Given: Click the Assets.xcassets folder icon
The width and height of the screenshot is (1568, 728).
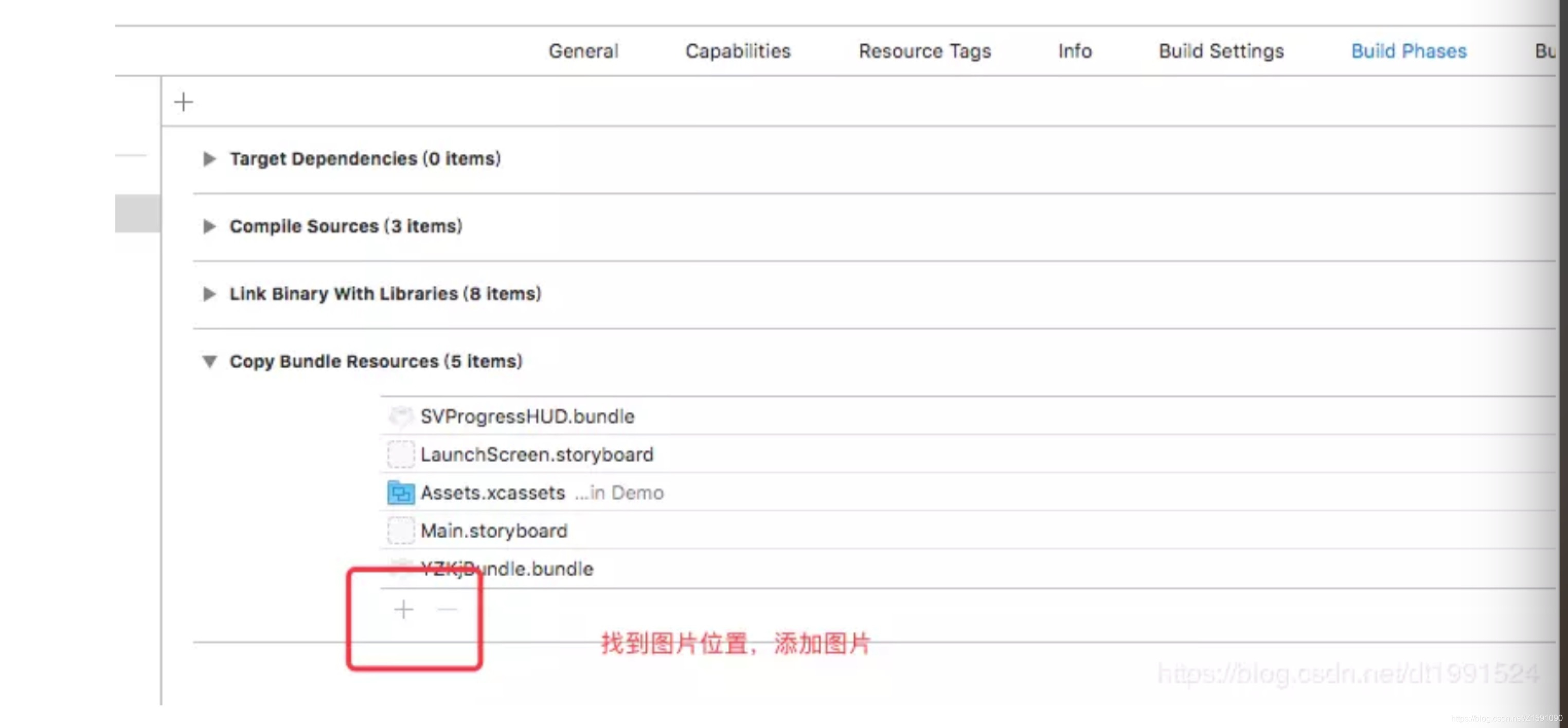Looking at the screenshot, I should coord(401,493).
